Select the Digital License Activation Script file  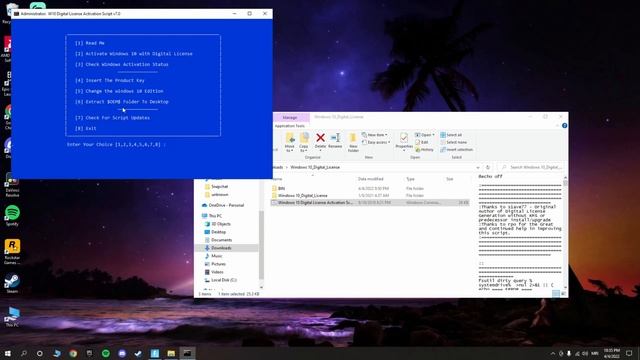pyautogui.click(x=370, y=202)
